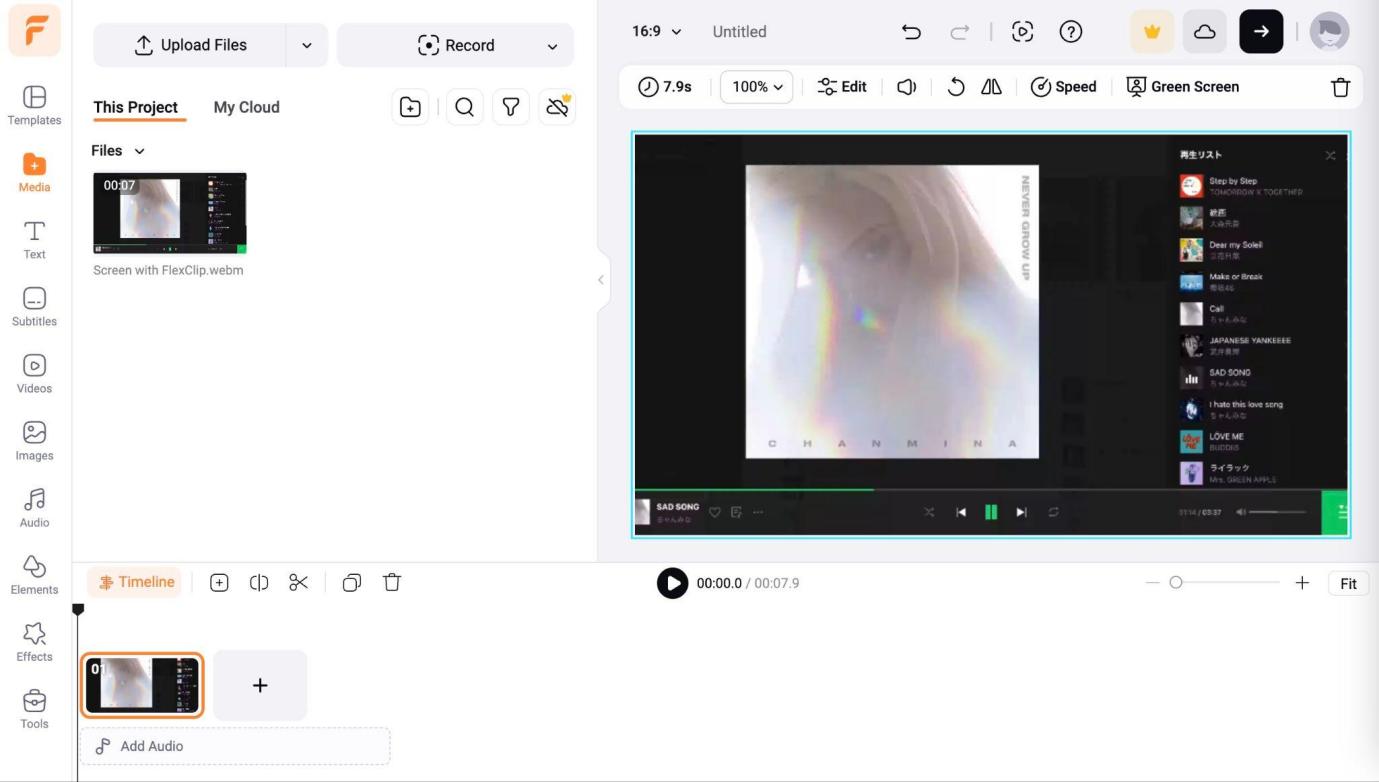This screenshot has height=782, width=1379.
Task: Click the split clip icon
Action: 259,582
